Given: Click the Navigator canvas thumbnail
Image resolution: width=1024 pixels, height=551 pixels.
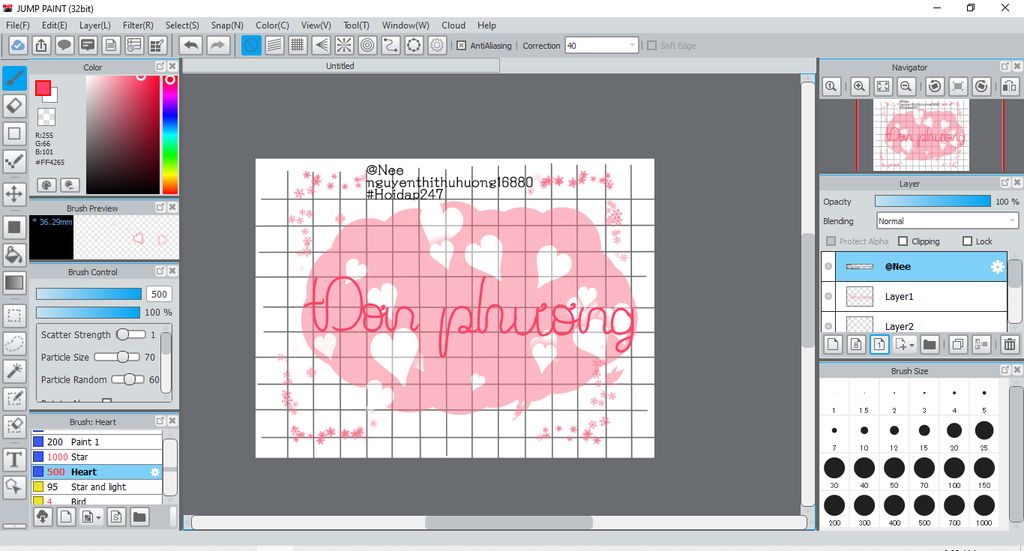Looking at the screenshot, I should click(x=921, y=136).
